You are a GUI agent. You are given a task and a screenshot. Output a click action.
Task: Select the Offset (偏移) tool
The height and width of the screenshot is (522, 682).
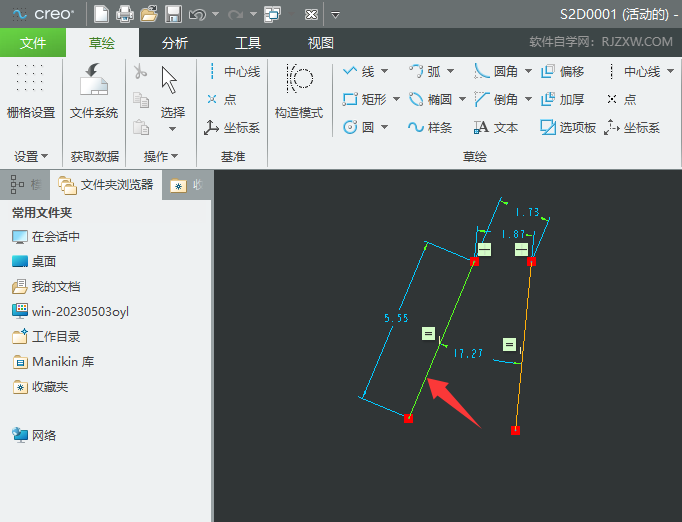click(x=562, y=71)
